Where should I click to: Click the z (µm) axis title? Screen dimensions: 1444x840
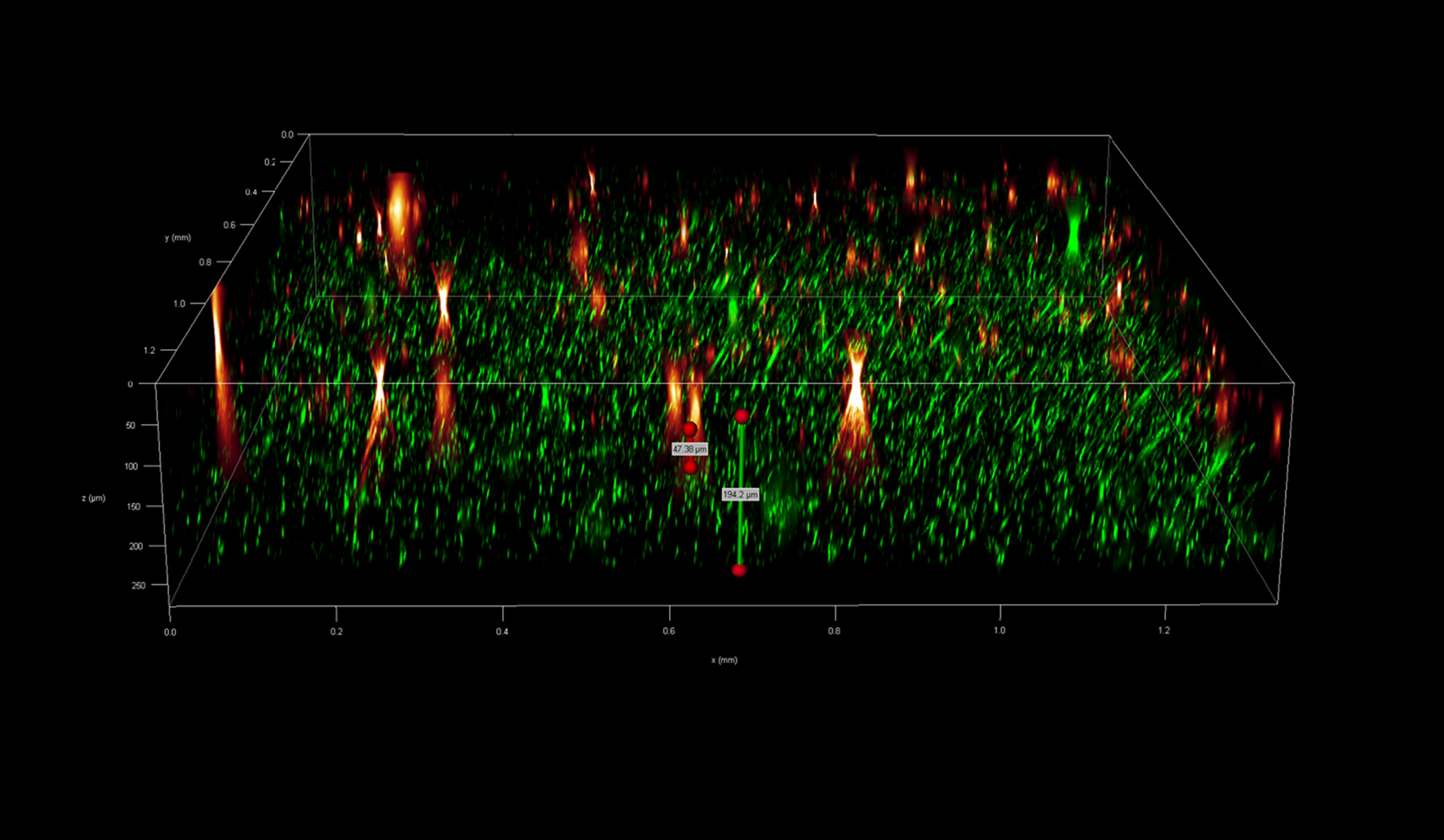tap(93, 497)
